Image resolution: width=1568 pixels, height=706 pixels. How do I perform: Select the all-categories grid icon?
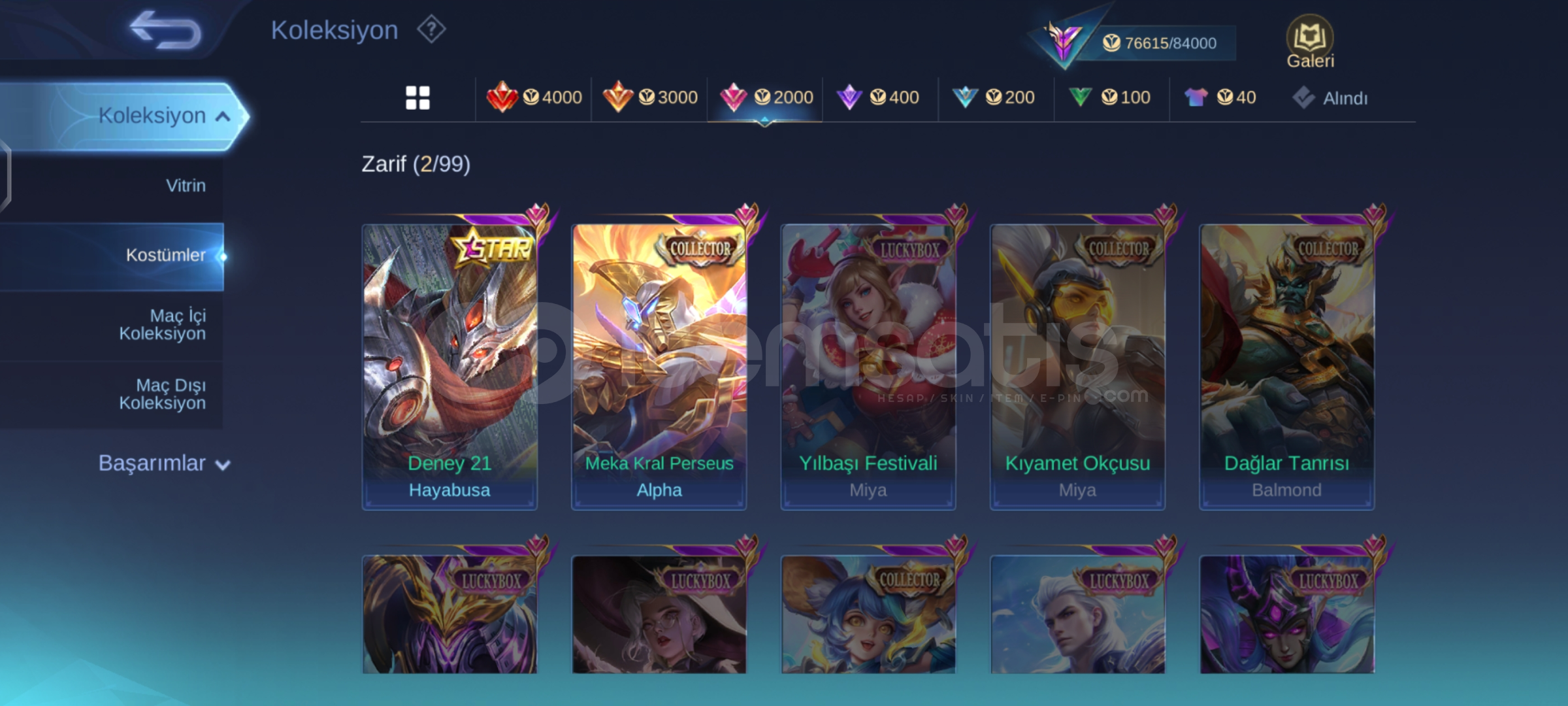(x=417, y=98)
